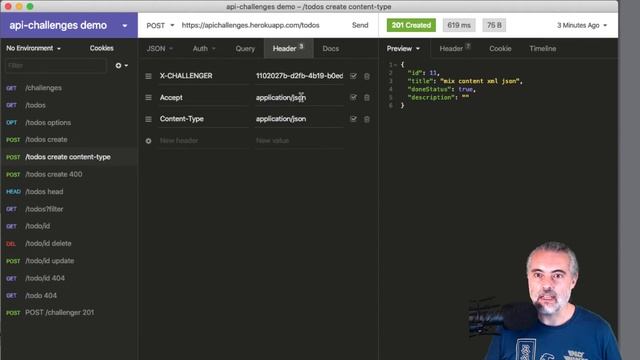Open the JSON body type dropdown
The height and width of the screenshot is (360, 640).
coord(160,49)
